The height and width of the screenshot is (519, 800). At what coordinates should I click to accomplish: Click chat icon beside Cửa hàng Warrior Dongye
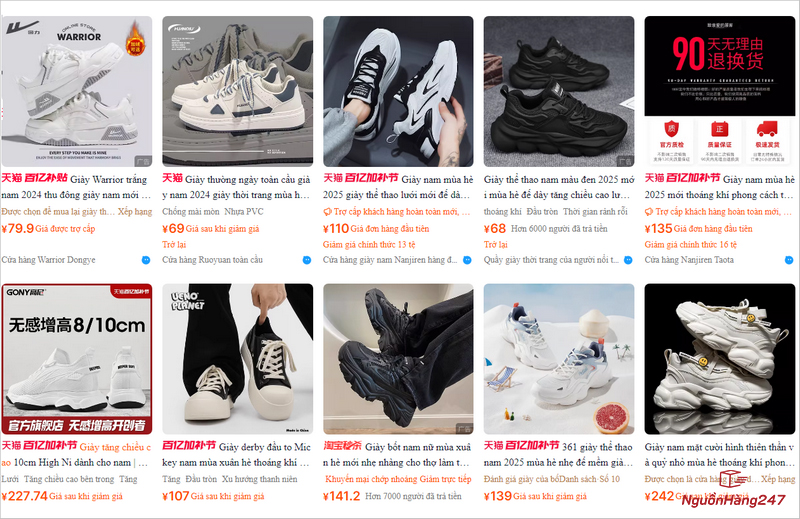[146, 260]
